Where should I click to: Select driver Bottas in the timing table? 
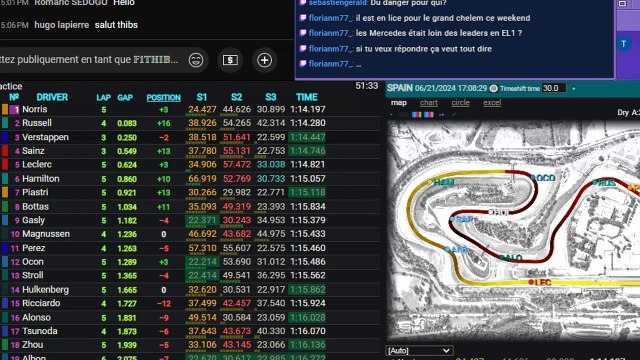click(x=36, y=207)
